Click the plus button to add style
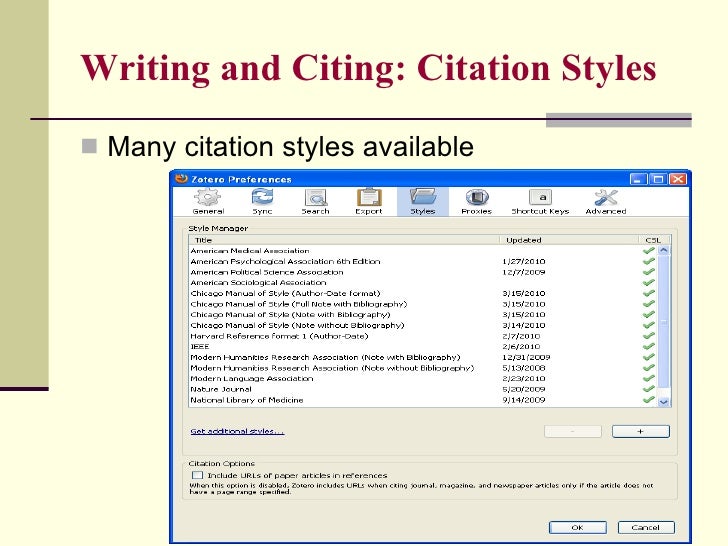 coord(640,431)
